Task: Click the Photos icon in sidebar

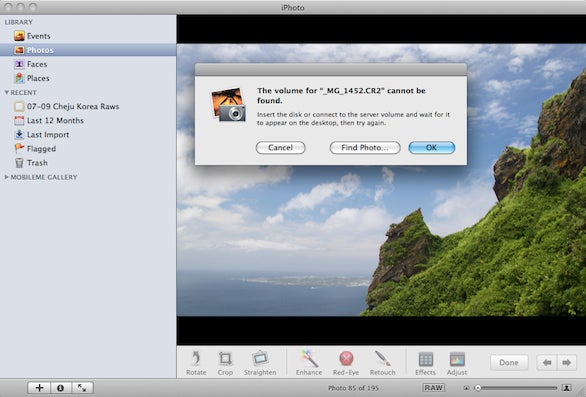Action: (19, 50)
